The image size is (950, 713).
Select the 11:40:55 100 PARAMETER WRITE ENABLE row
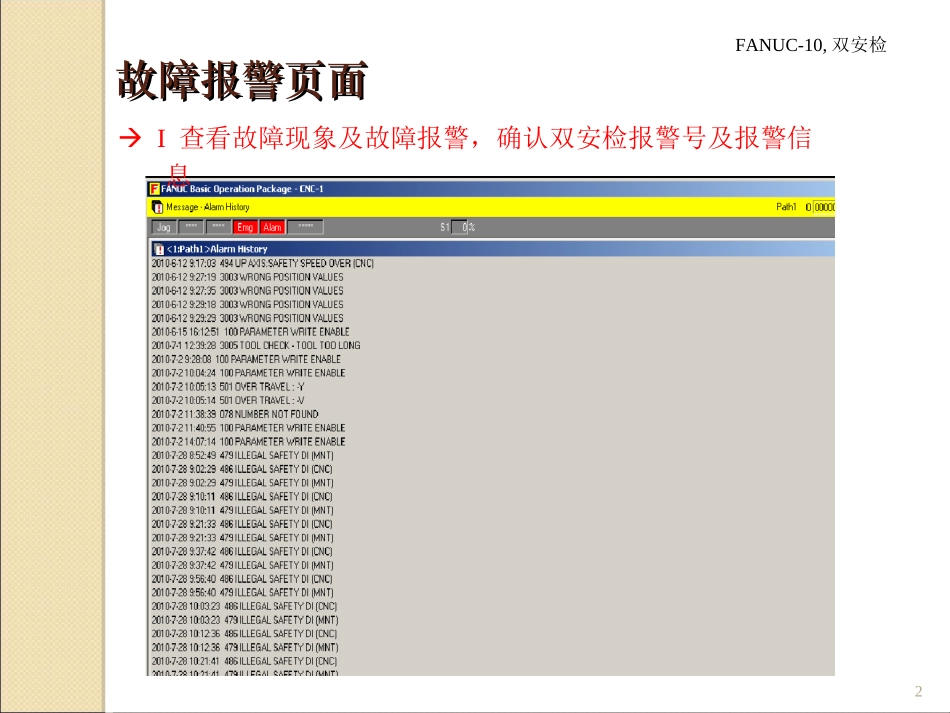point(248,428)
